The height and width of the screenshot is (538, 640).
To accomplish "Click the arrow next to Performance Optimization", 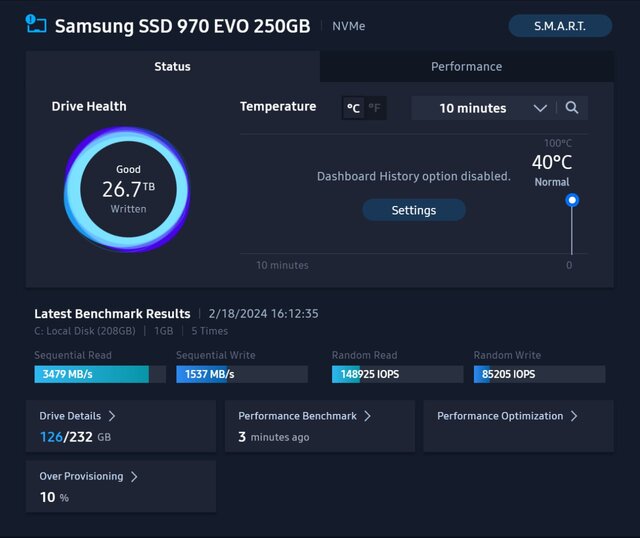I will click(x=574, y=416).
